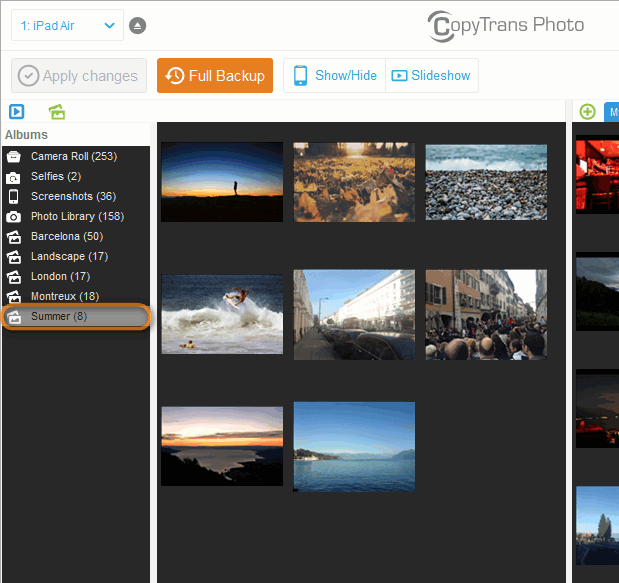Click the eject device icon
The height and width of the screenshot is (583, 619).
coord(137,26)
